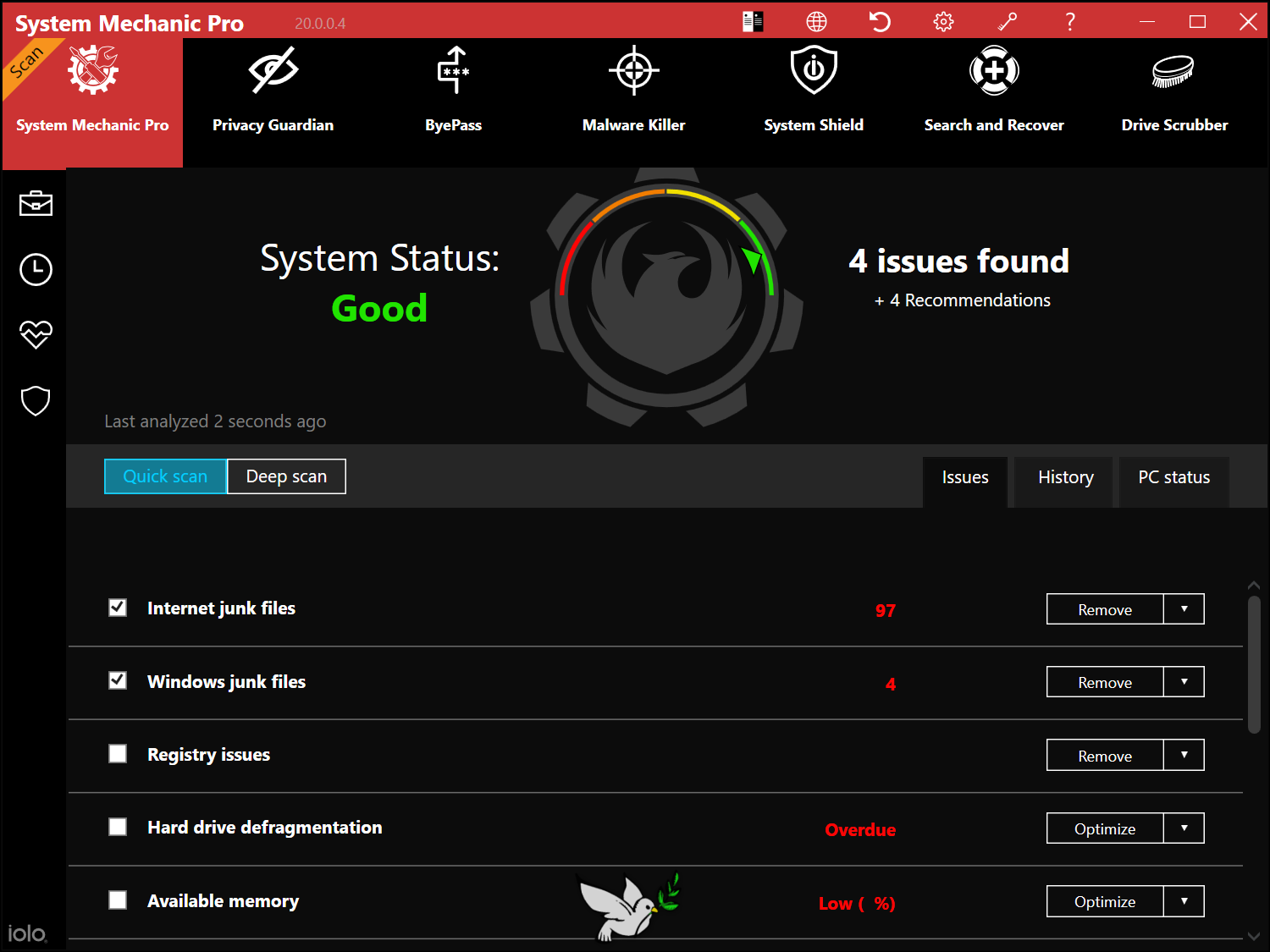Remove Windows junk files
The image size is (1270, 952).
tap(1105, 682)
